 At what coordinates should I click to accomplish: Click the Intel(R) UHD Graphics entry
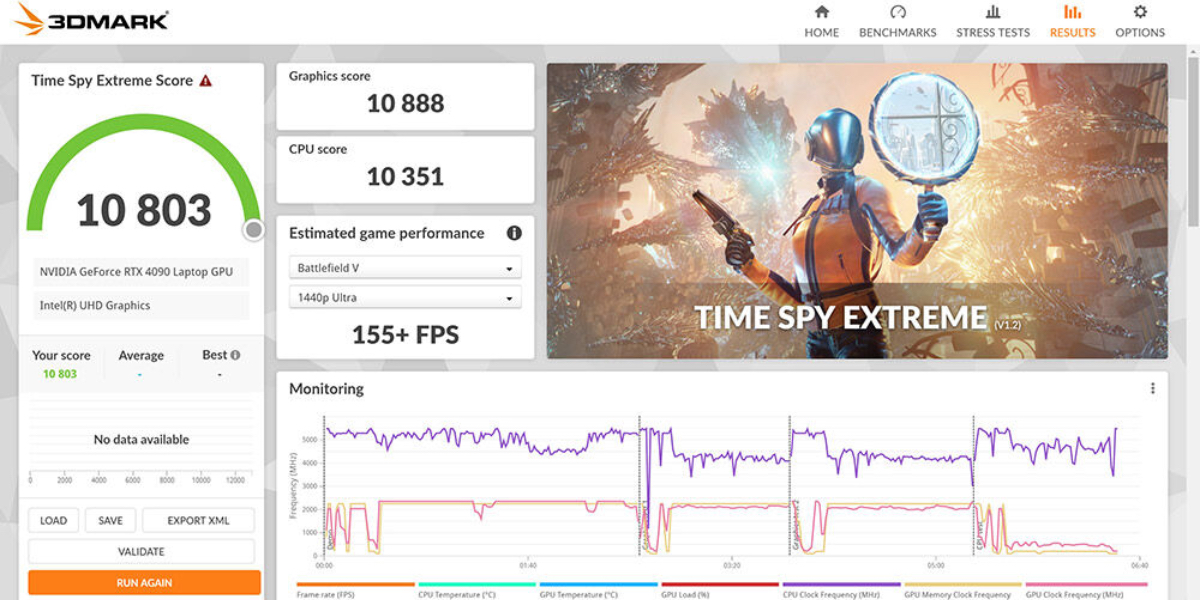click(x=141, y=306)
